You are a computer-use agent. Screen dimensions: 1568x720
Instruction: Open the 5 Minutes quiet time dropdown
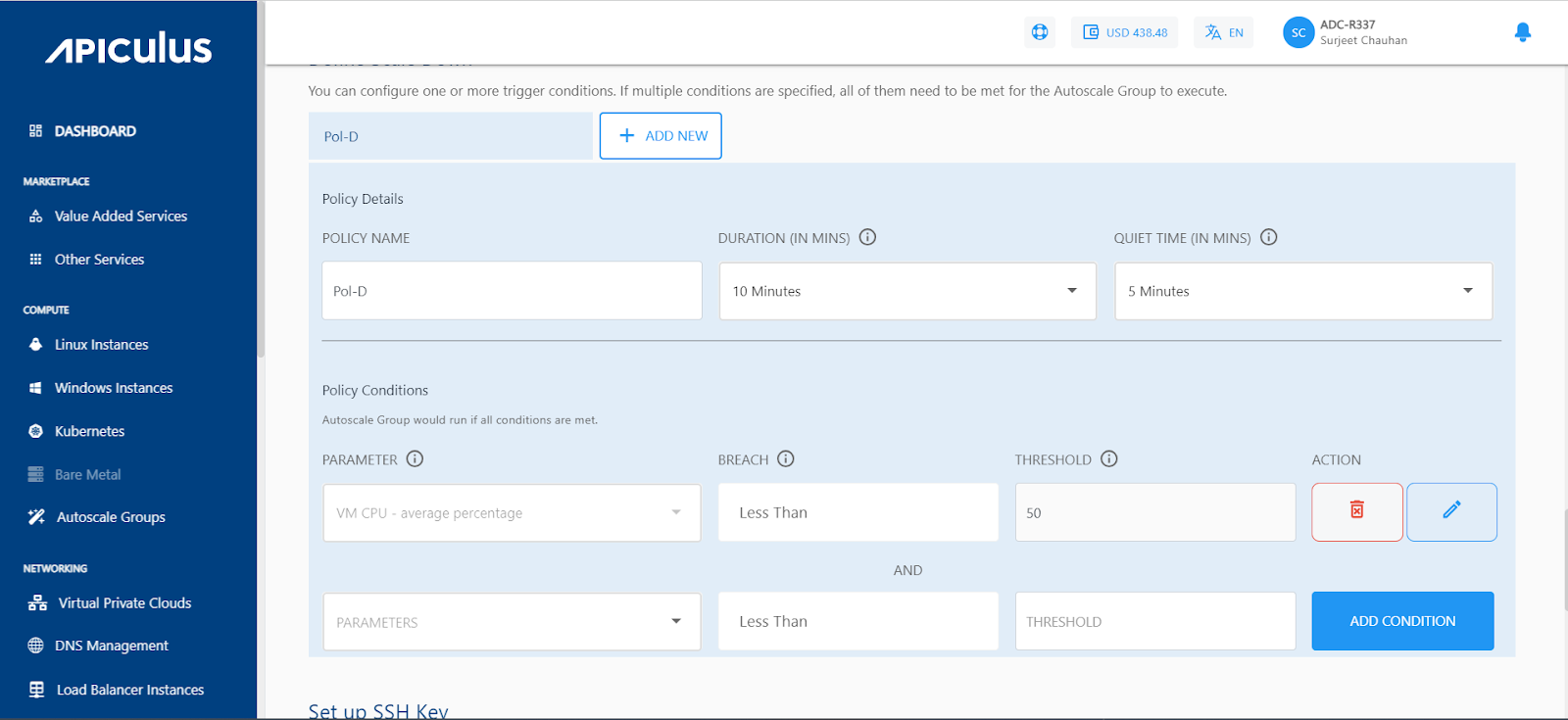(1302, 291)
